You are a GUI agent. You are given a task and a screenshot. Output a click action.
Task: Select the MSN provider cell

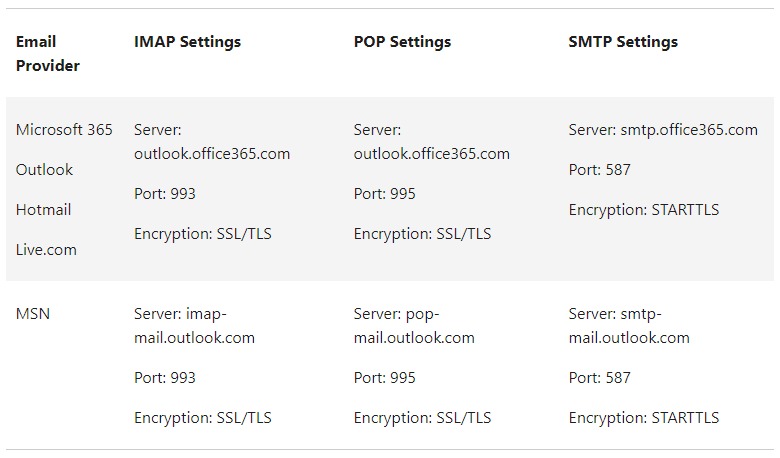[33, 314]
